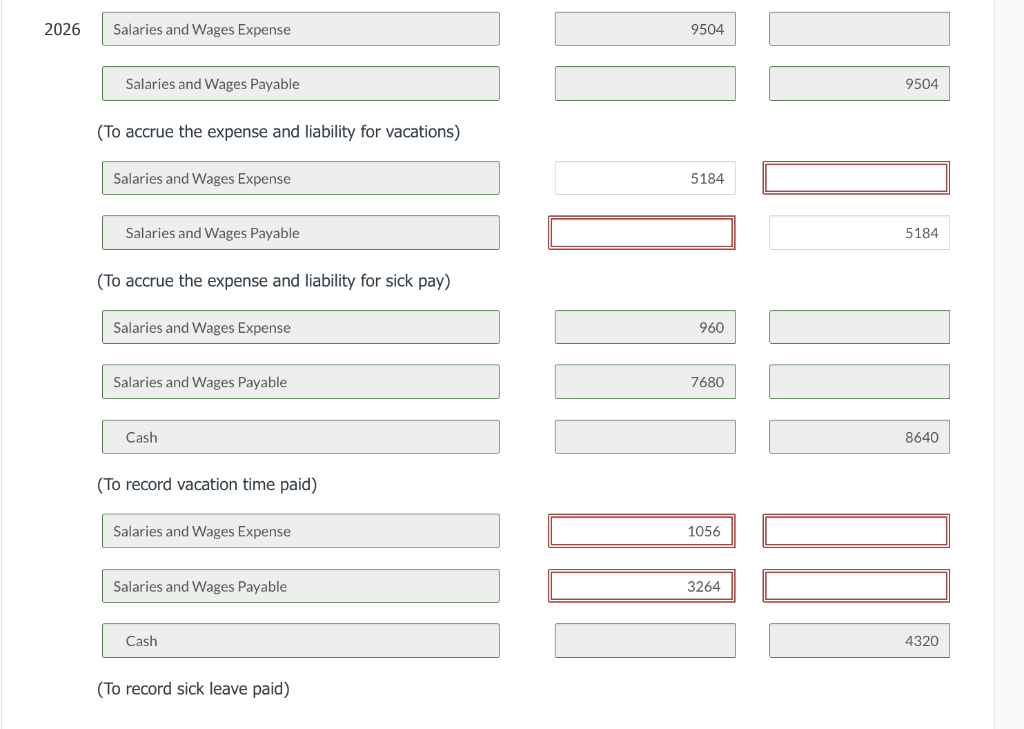Click empty red debit field beside 5184 credit

(641, 233)
